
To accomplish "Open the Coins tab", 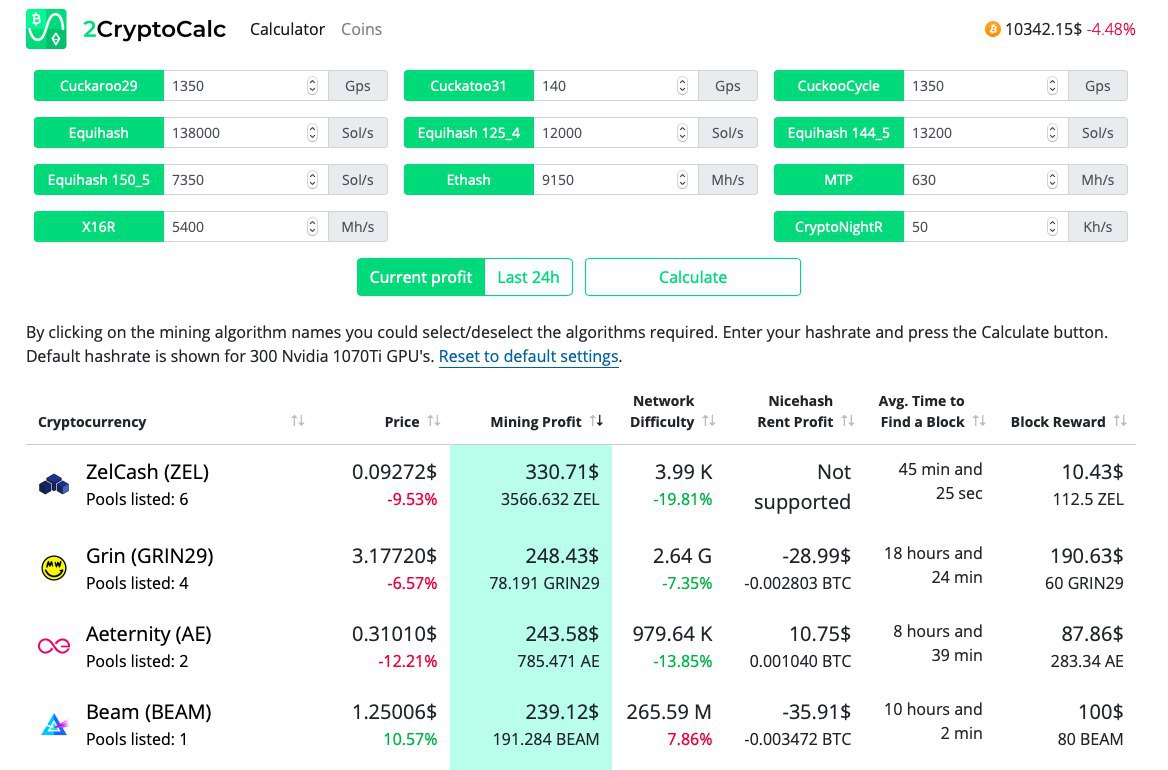I will pos(361,30).
